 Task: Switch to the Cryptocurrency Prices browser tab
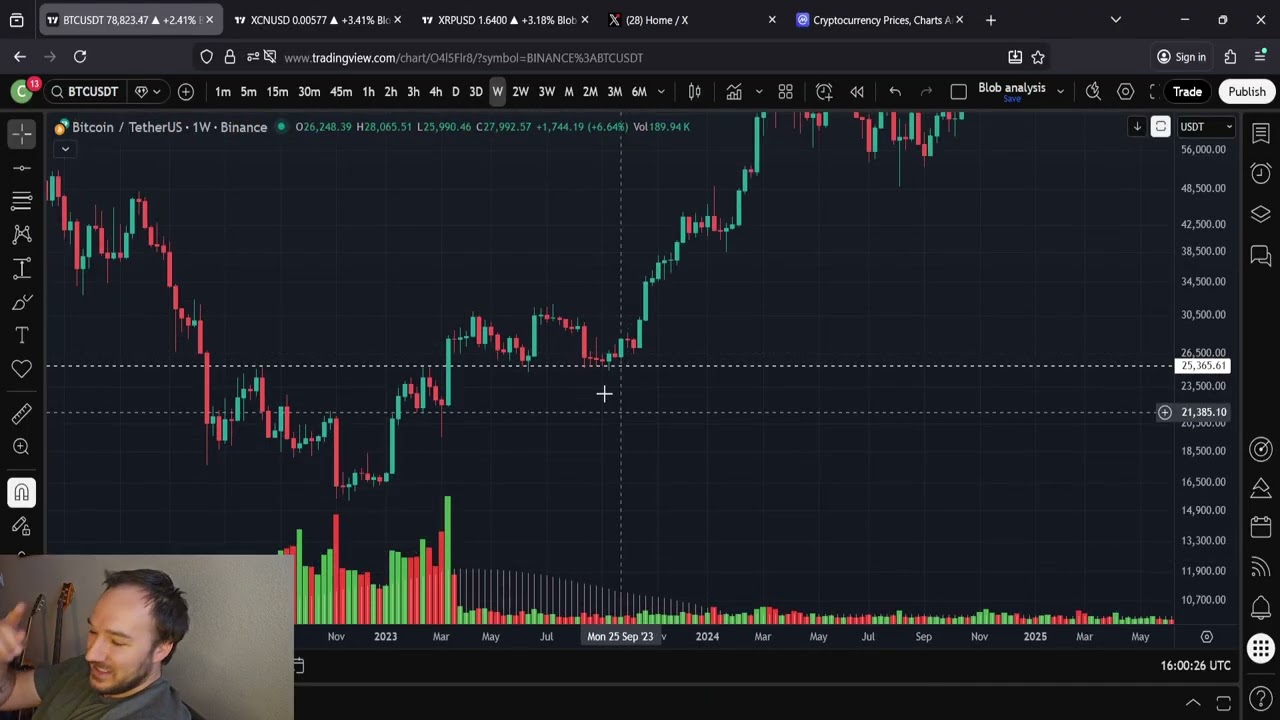click(881, 20)
